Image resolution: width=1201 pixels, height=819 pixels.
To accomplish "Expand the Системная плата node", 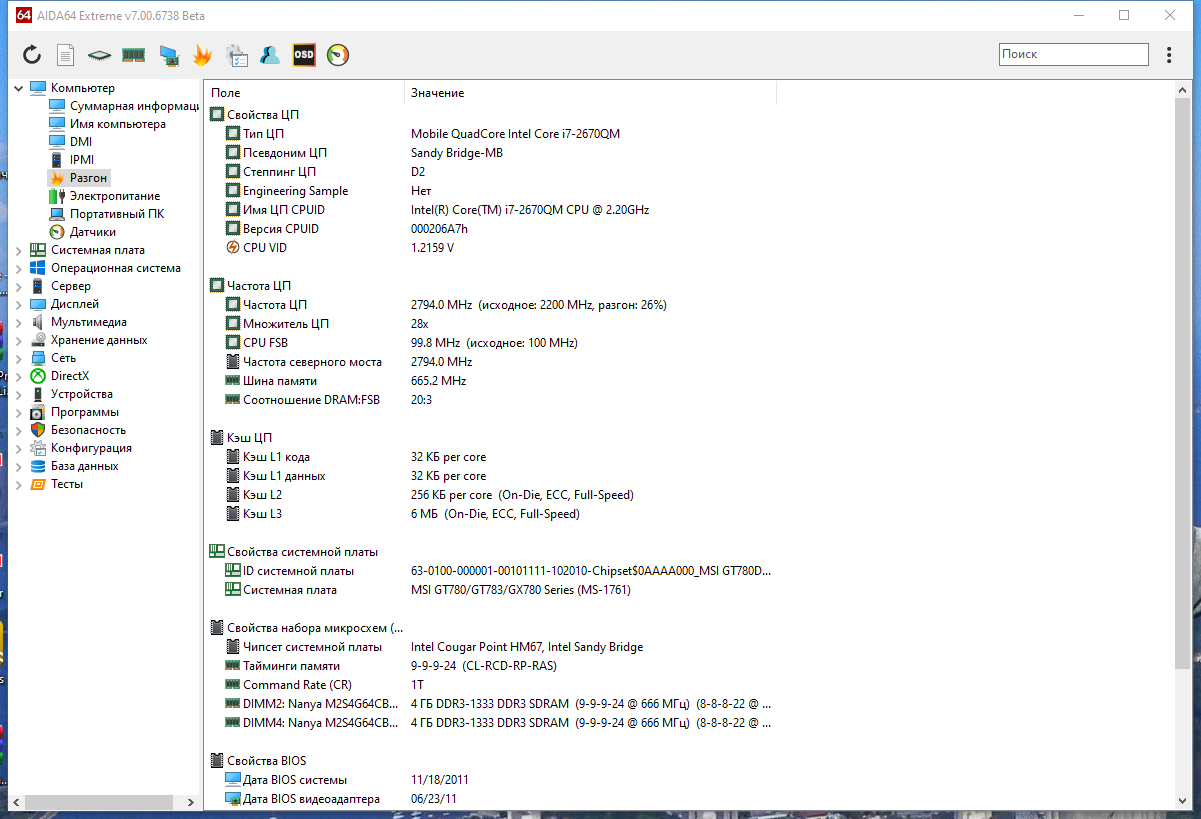I will pos(18,250).
